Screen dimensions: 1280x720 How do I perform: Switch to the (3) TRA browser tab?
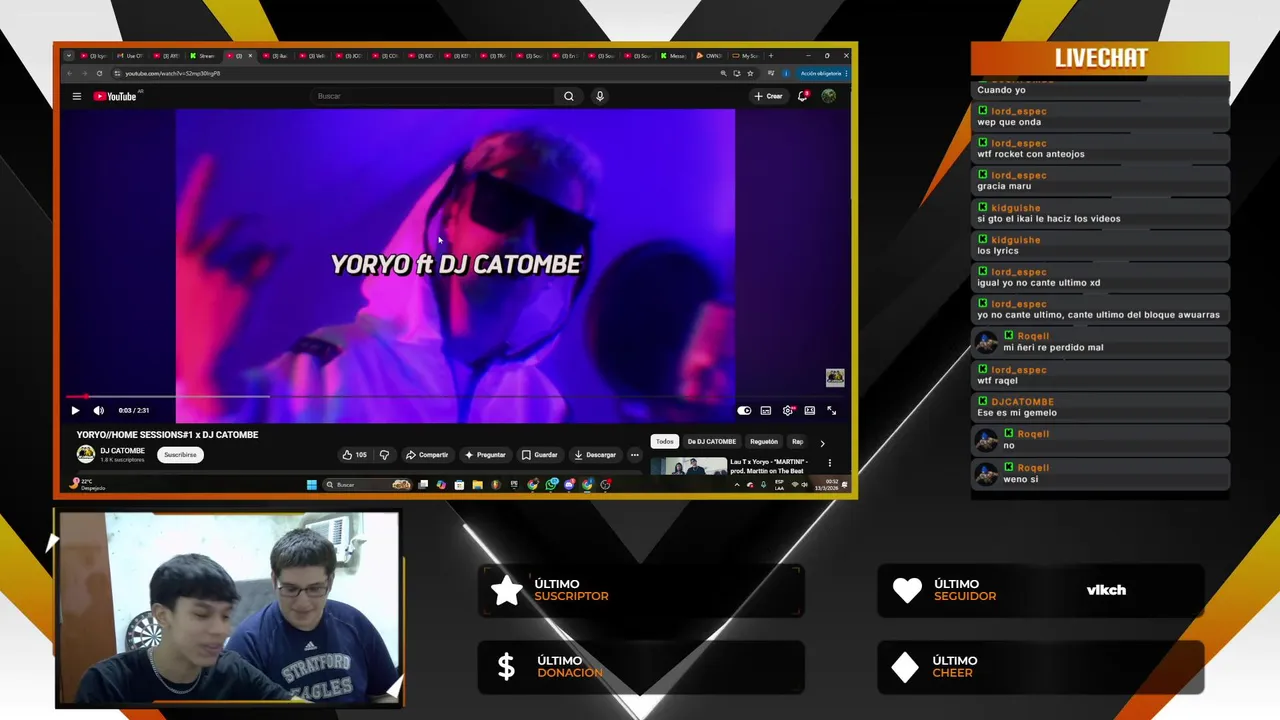coord(495,56)
